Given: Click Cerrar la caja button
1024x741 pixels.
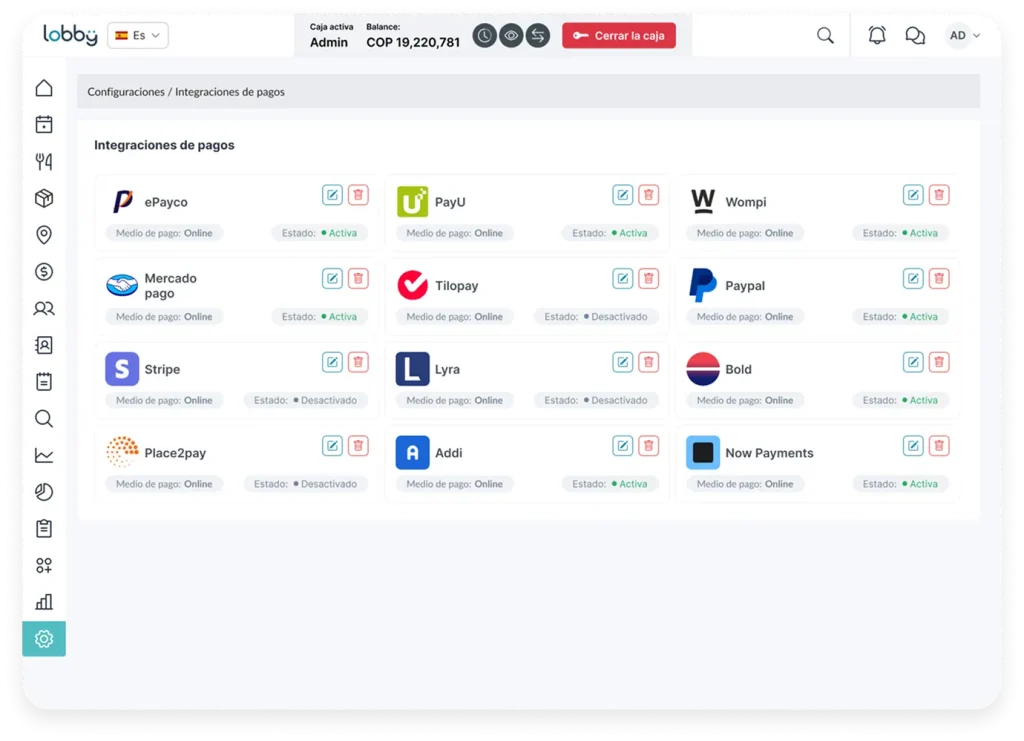Looking at the screenshot, I should point(619,36).
